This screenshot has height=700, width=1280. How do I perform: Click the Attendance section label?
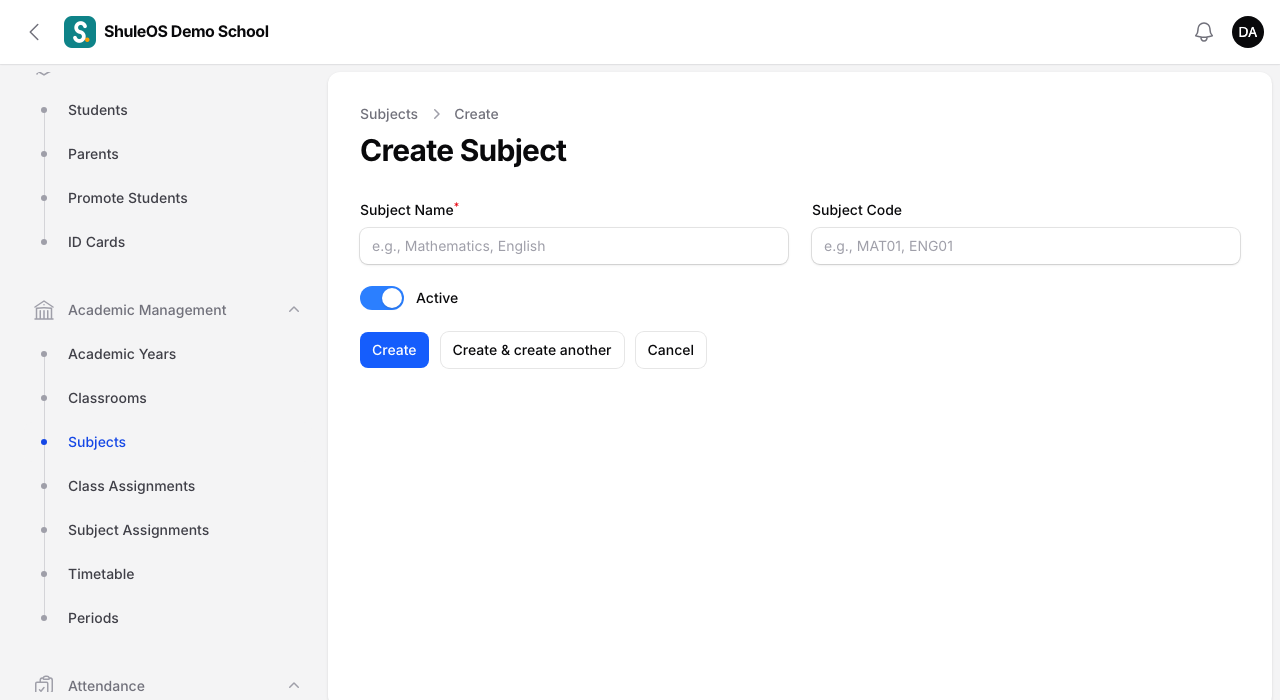(106, 686)
